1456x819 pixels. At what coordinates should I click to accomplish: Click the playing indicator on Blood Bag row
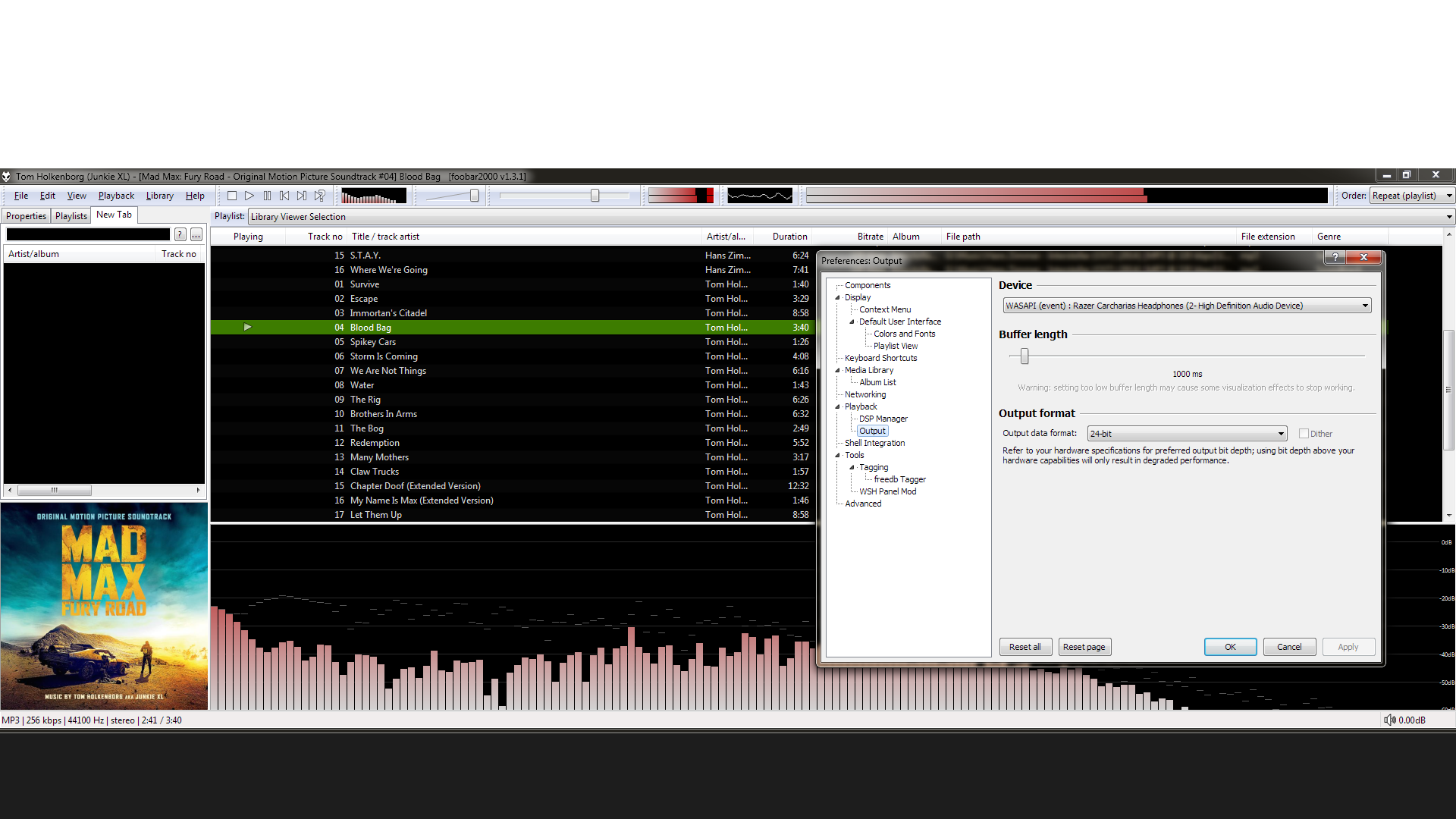(x=247, y=328)
